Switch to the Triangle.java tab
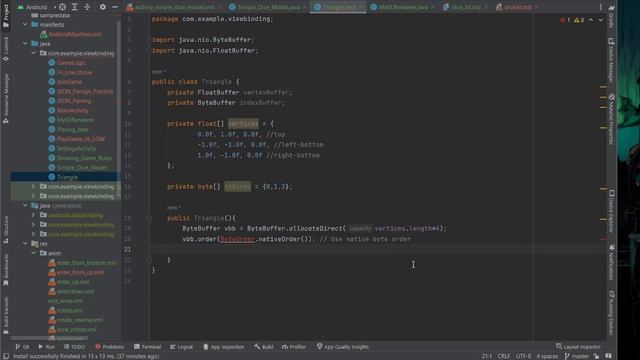Screen dimensions: 640x360 338,7
